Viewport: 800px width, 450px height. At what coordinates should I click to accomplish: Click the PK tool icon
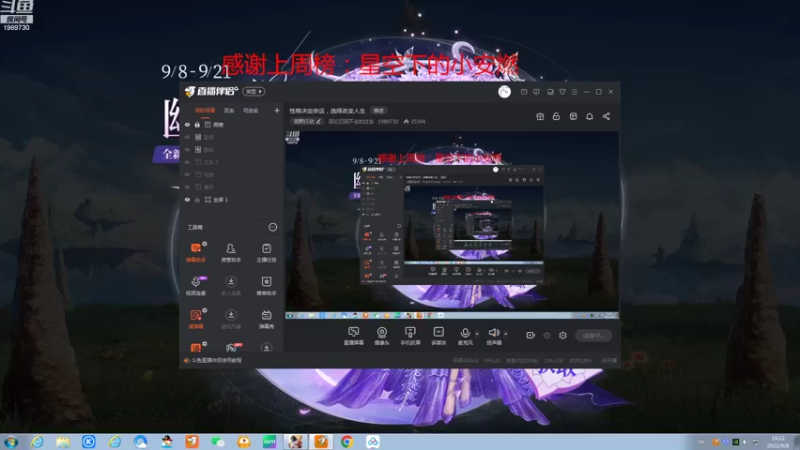pos(233,348)
